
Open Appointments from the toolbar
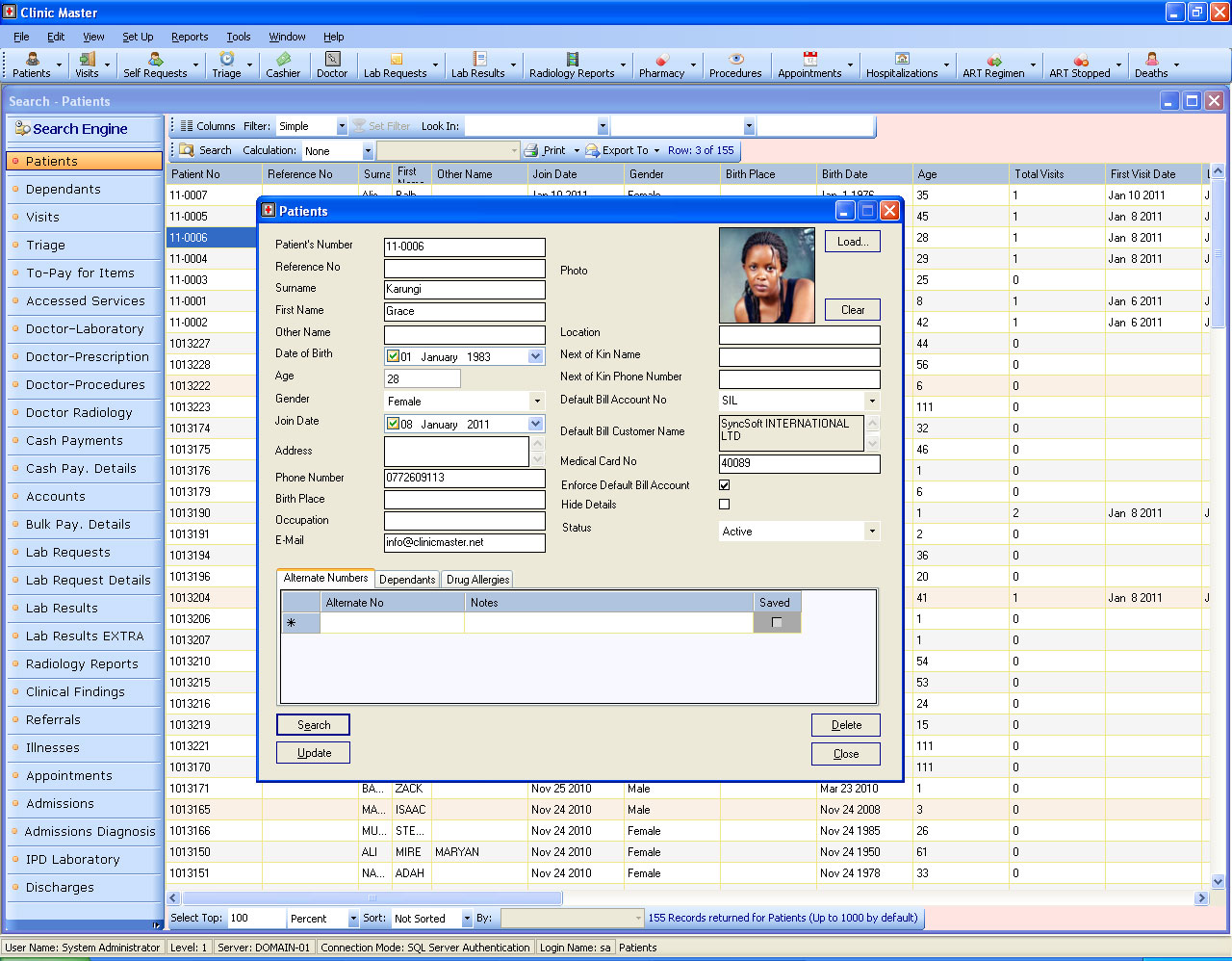(809, 65)
